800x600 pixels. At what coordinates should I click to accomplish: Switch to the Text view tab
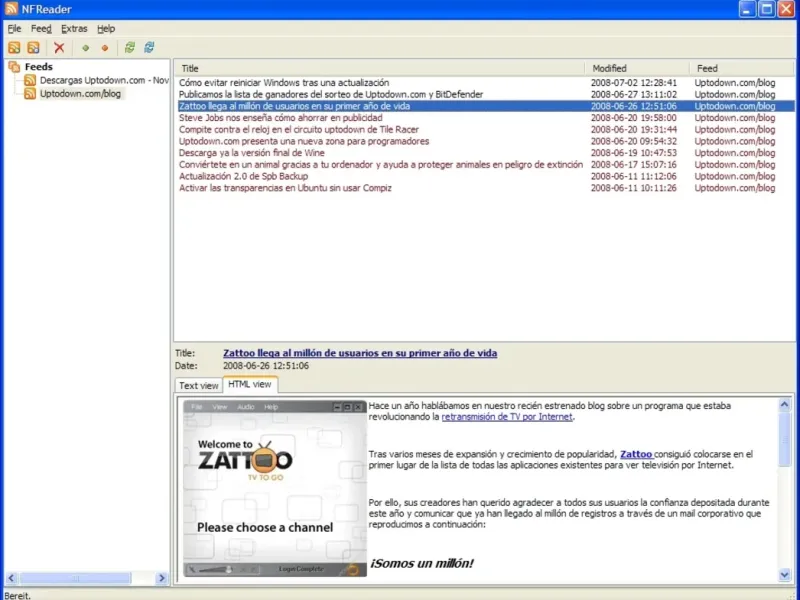click(x=198, y=386)
